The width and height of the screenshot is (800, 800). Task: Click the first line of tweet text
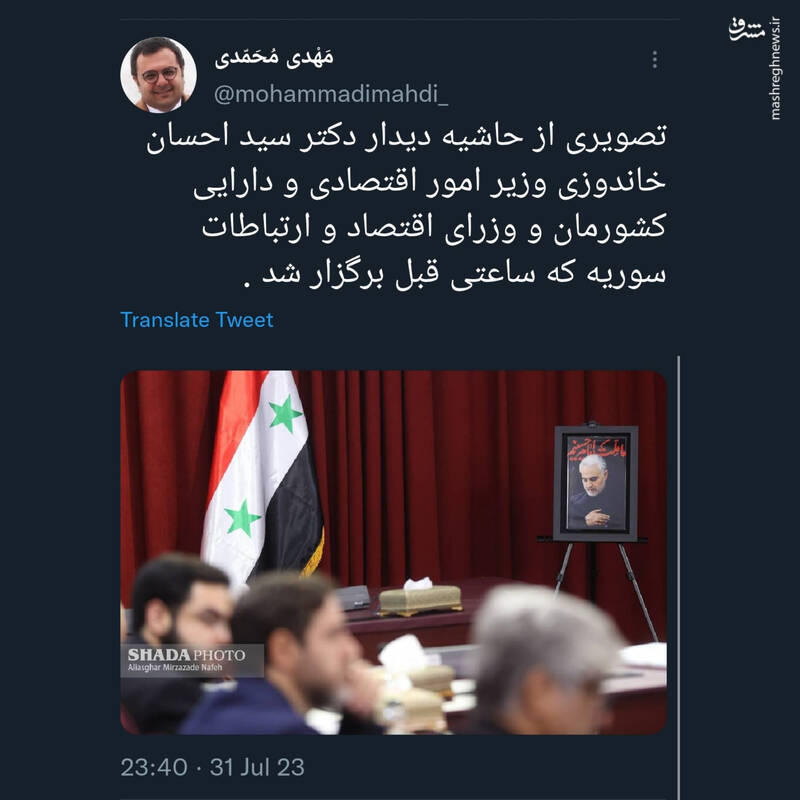[x=406, y=137]
